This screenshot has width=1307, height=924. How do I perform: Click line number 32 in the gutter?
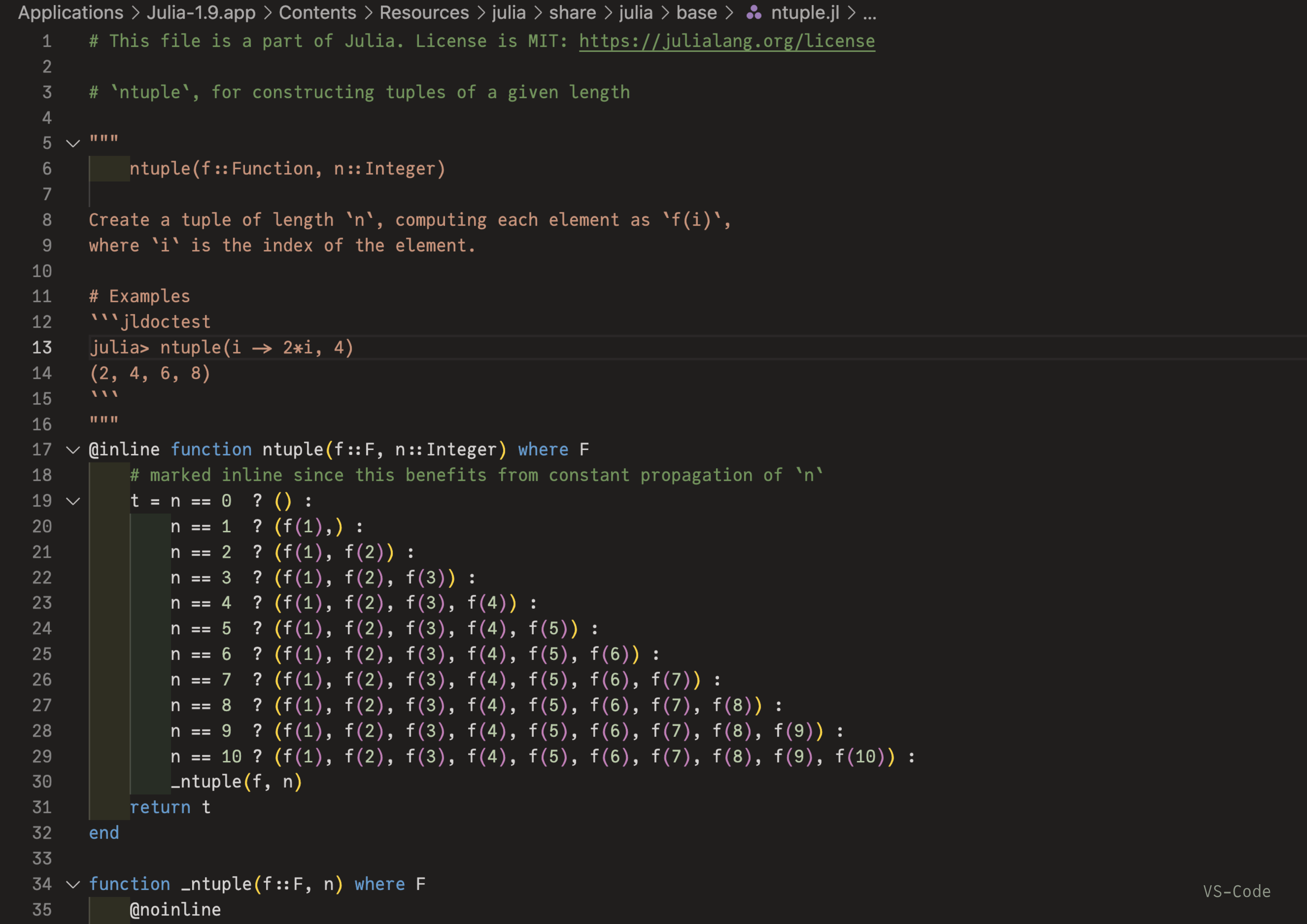(42, 833)
